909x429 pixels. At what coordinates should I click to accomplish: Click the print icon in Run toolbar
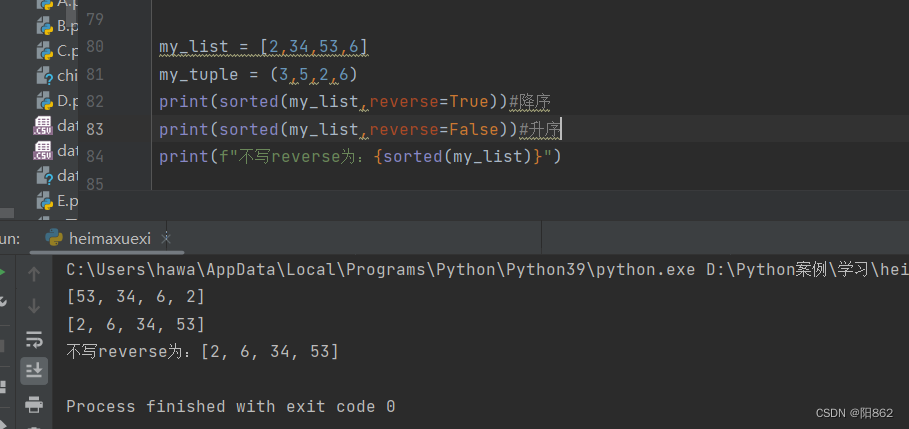pos(34,403)
